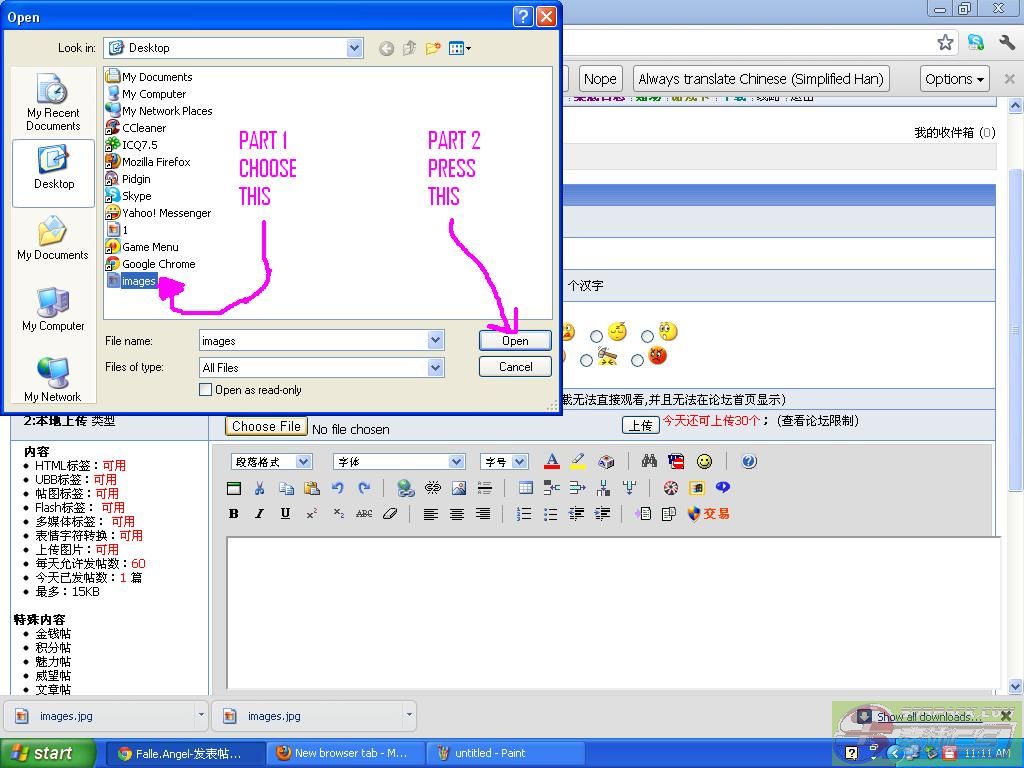The width and height of the screenshot is (1024, 768).
Task: Click the binoculars Find icon
Action: coord(649,461)
